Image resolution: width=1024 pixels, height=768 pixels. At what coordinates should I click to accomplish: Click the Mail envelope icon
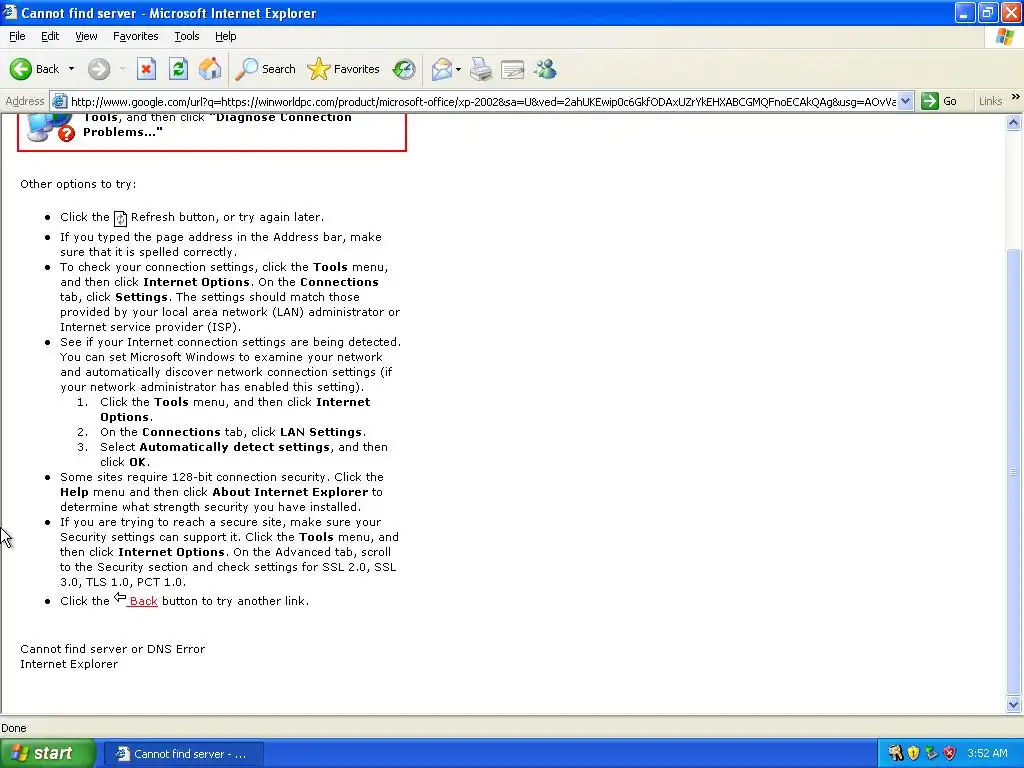tap(441, 69)
